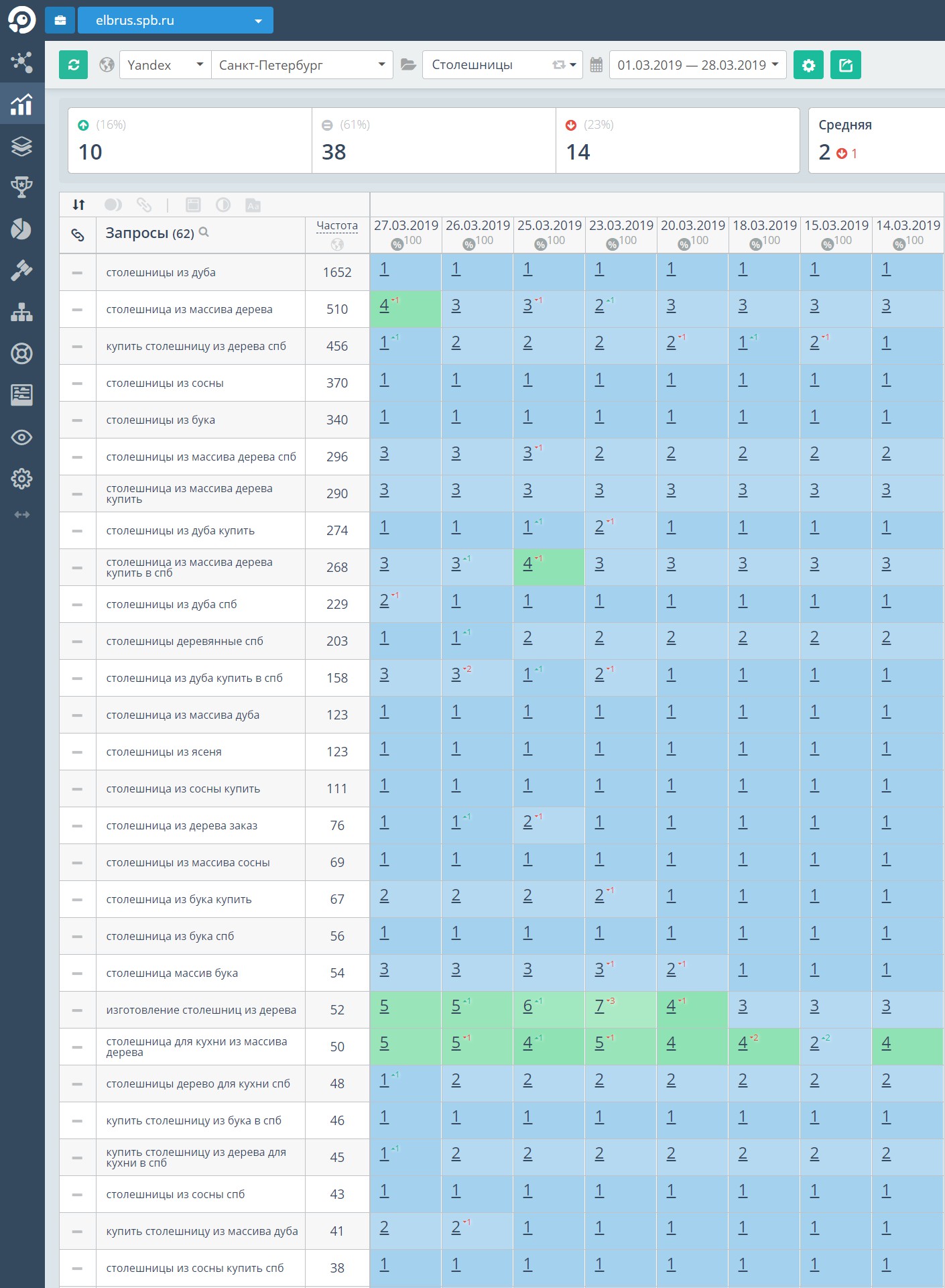Open position 7 for изготовление столешниц из дерева
This screenshot has width=945, height=1288.
click(599, 1007)
